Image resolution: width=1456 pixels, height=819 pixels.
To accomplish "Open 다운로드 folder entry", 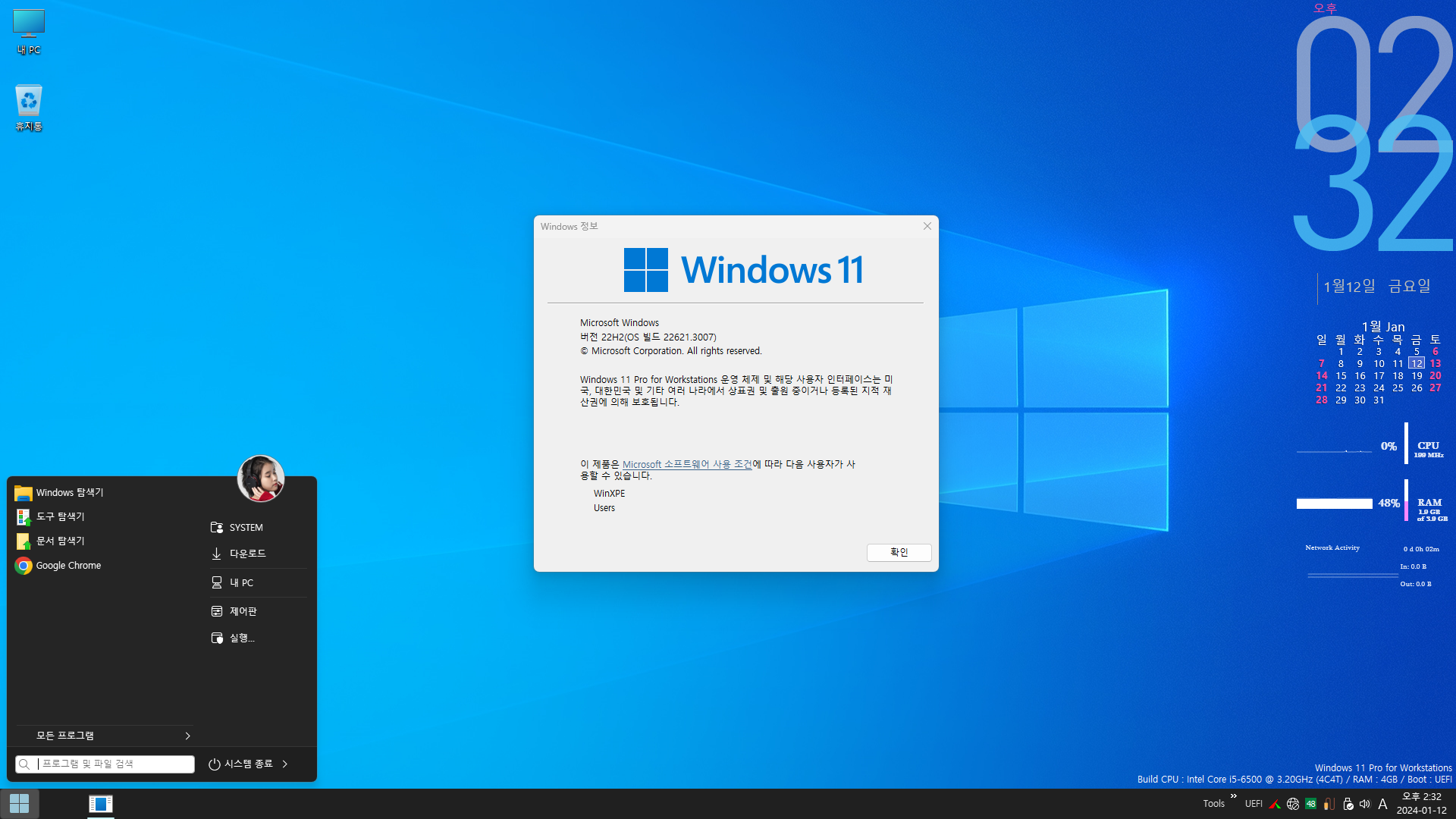I will [258, 554].
